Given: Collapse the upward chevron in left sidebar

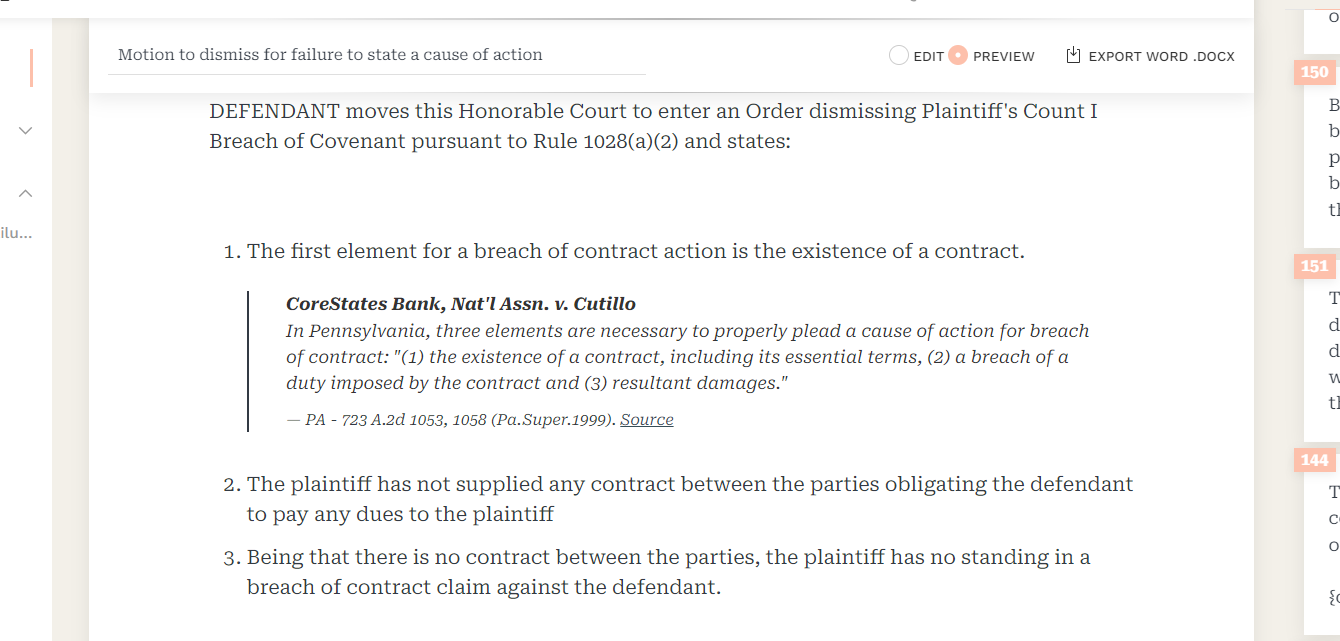Looking at the screenshot, I should pyautogui.click(x=26, y=193).
